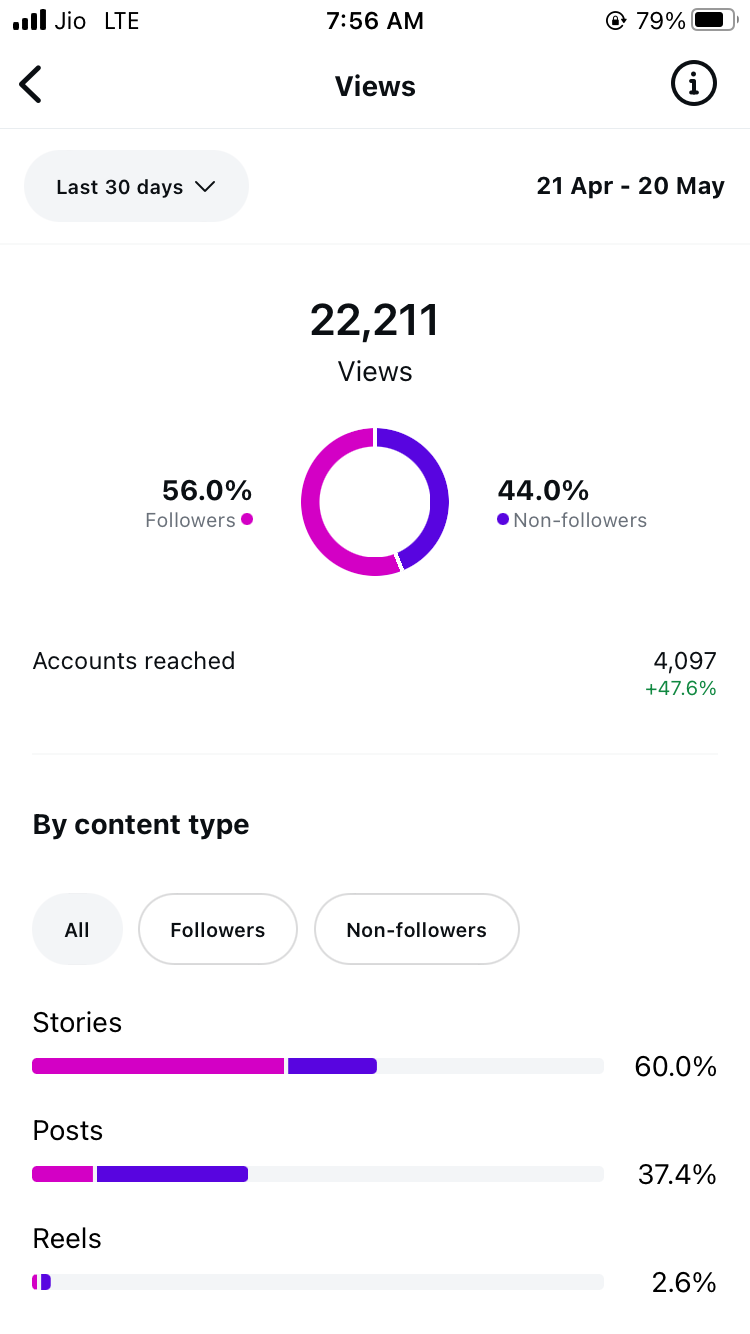The image size is (750, 1334).
Task: Tap the Accounts reached row
Action: [375, 673]
